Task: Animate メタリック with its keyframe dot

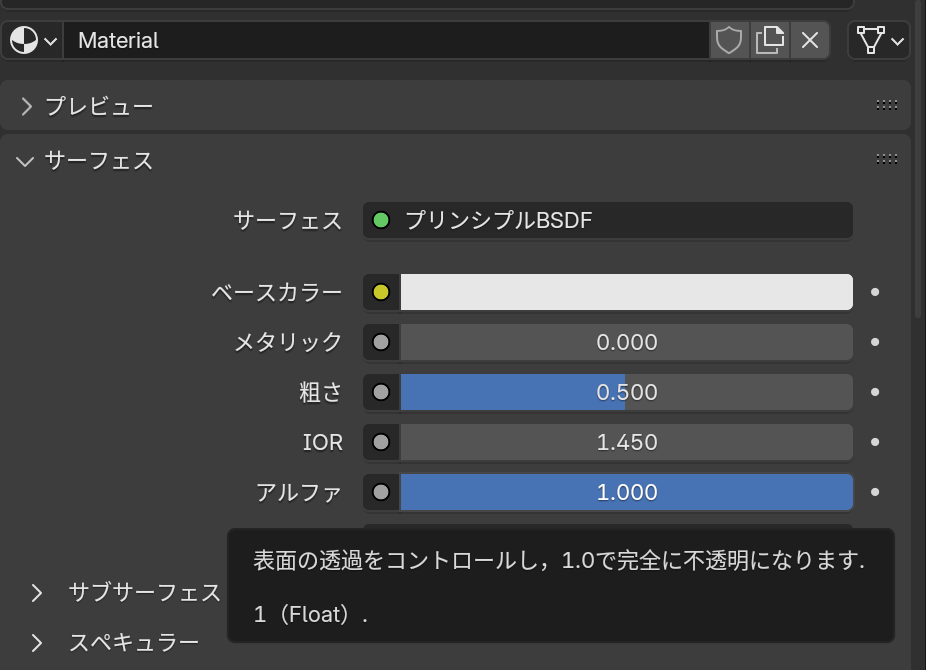Action: pos(875,342)
